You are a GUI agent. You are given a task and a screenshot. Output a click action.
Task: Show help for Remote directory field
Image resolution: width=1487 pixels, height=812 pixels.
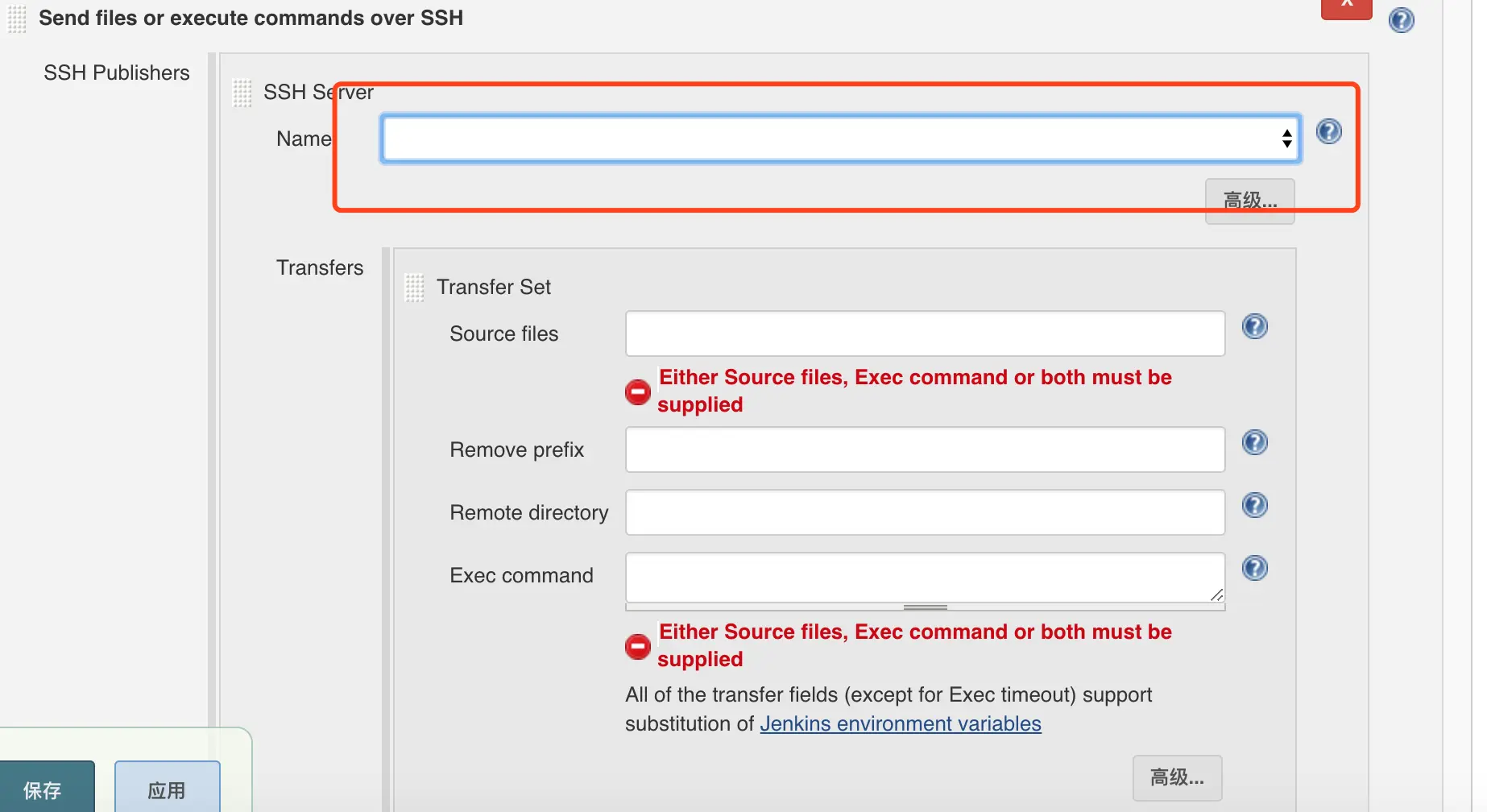(x=1254, y=505)
